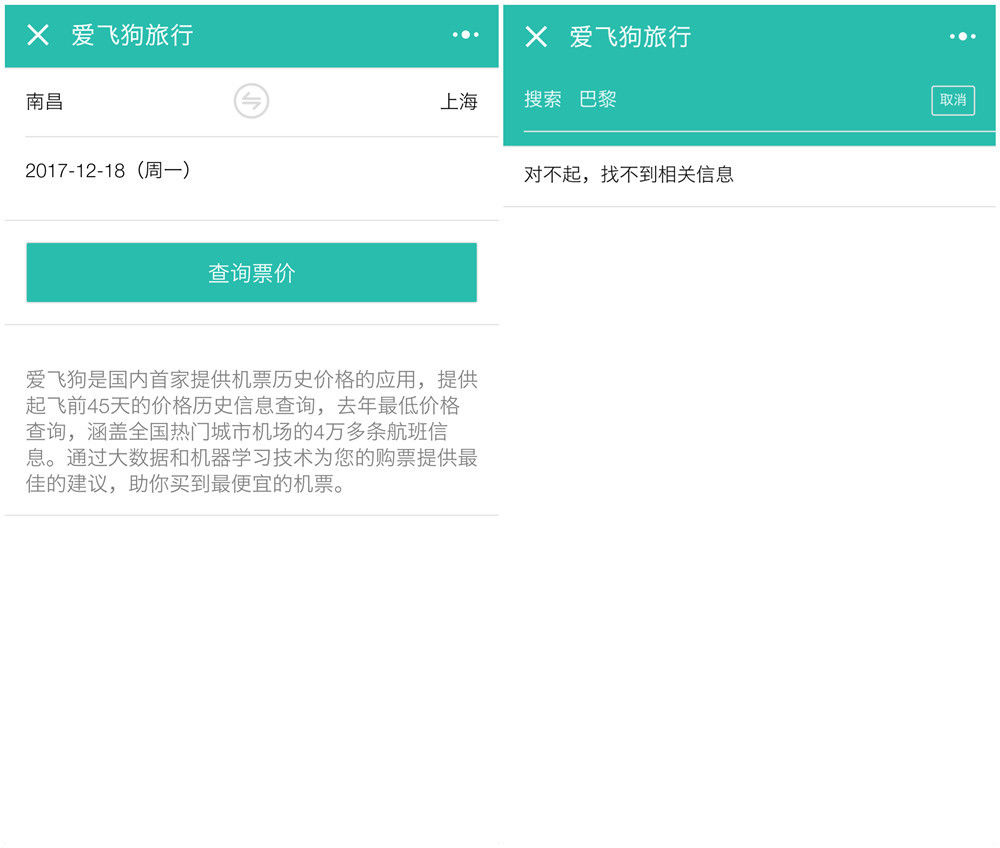
Task: Close the right search screen with X
Action: (536, 37)
